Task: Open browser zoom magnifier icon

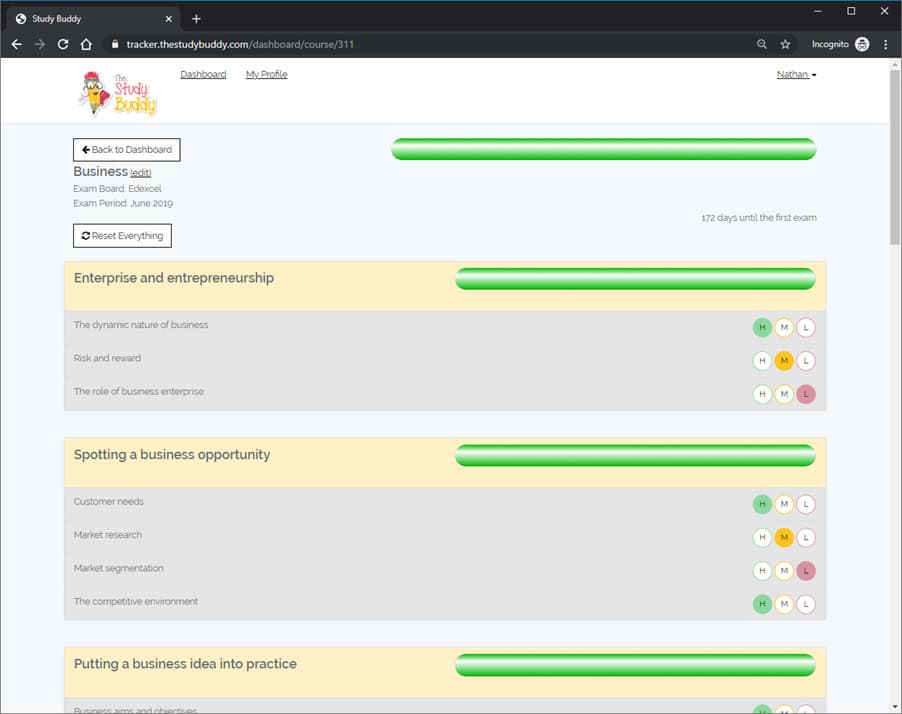Action: point(762,44)
